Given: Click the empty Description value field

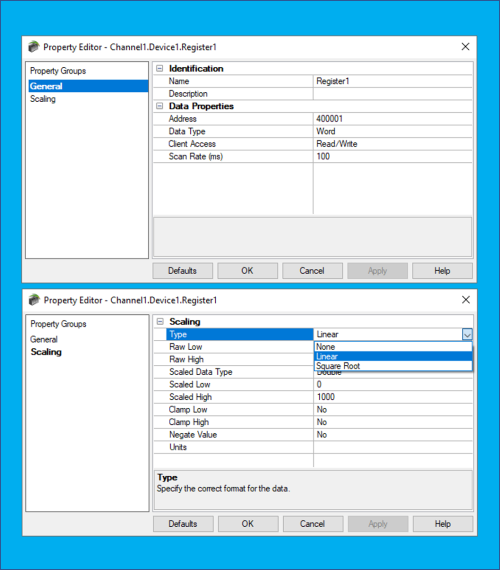Looking at the screenshot, I should coord(393,94).
